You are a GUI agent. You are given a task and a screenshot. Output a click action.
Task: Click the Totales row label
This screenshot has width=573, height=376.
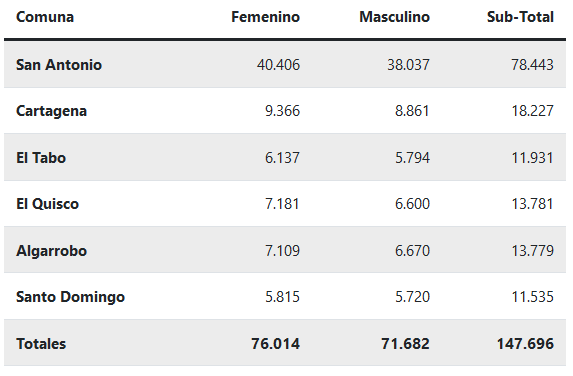(41, 344)
